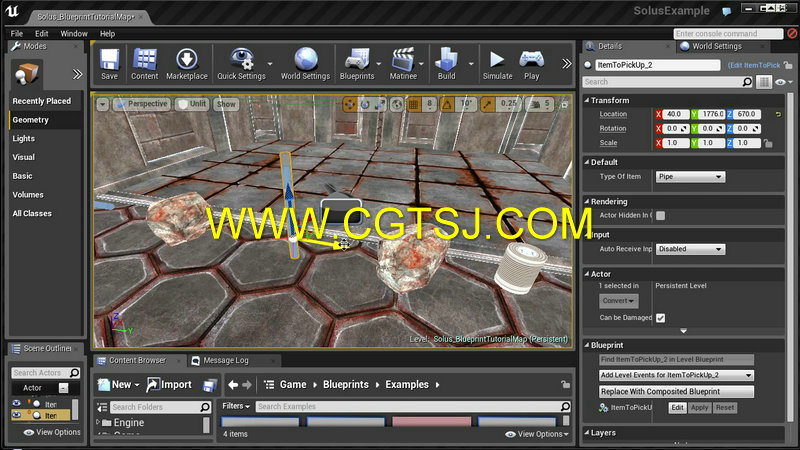The width and height of the screenshot is (800, 450).
Task: Open the Content toolbar button
Action: [144, 64]
